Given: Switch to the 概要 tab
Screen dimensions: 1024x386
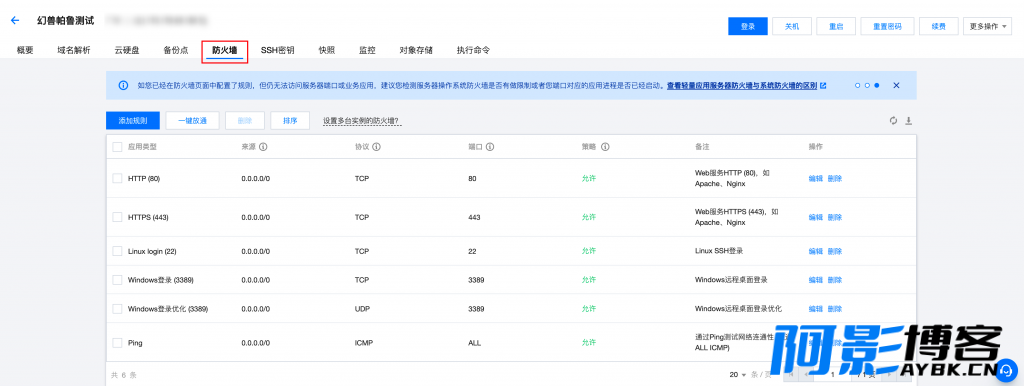Looking at the screenshot, I should click(25, 50).
